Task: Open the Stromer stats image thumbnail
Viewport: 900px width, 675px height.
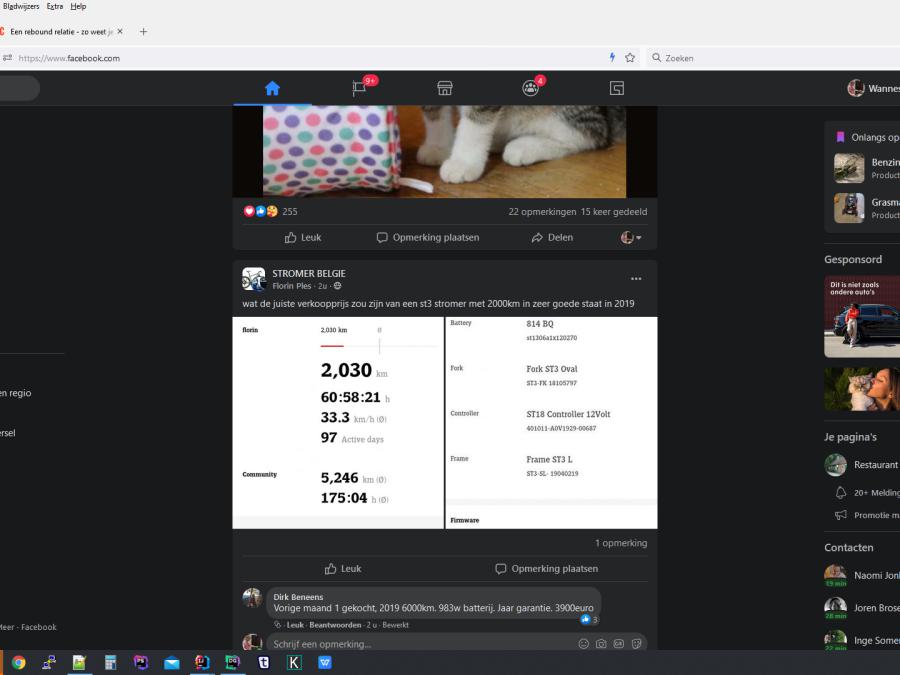Action: coord(338,422)
